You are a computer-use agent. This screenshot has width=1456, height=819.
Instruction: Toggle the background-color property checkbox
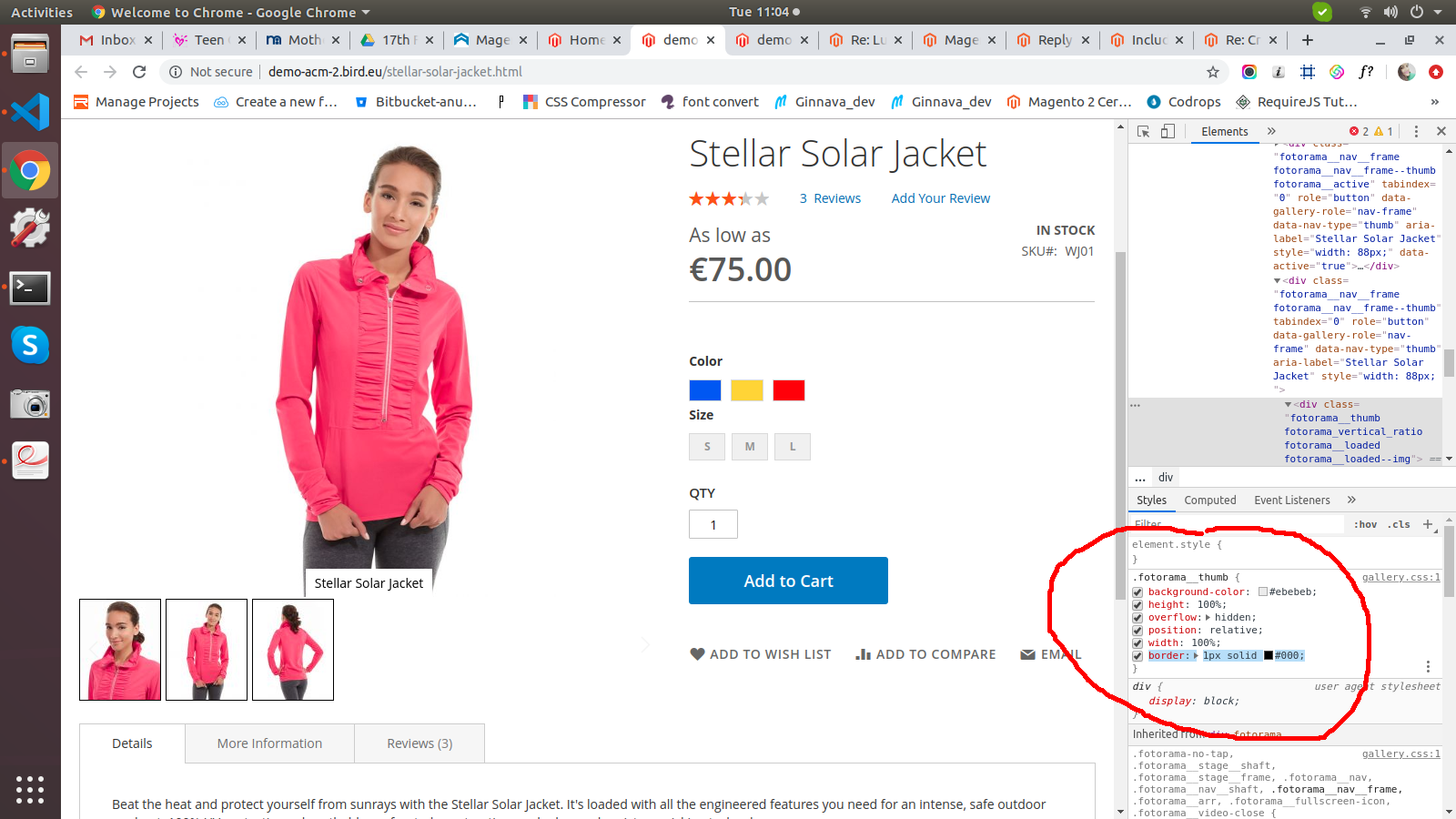tap(1137, 591)
